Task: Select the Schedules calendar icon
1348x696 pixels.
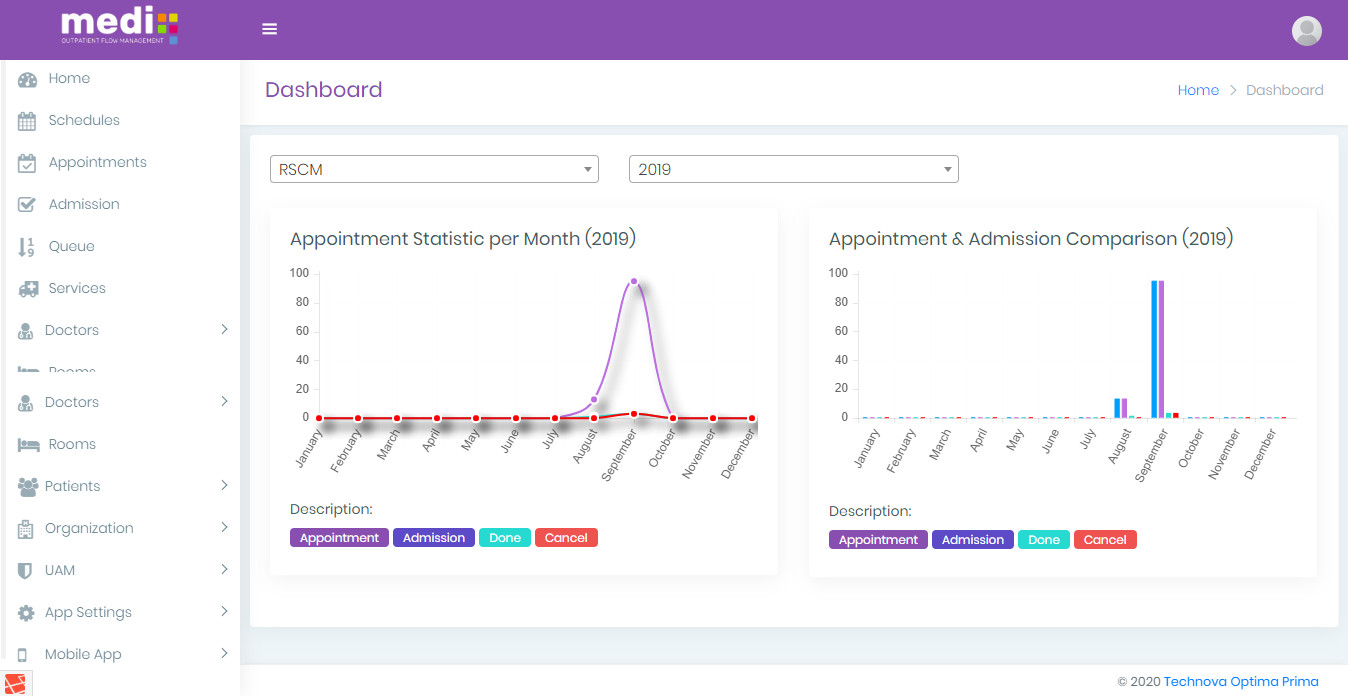Action: pyautogui.click(x=27, y=121)
